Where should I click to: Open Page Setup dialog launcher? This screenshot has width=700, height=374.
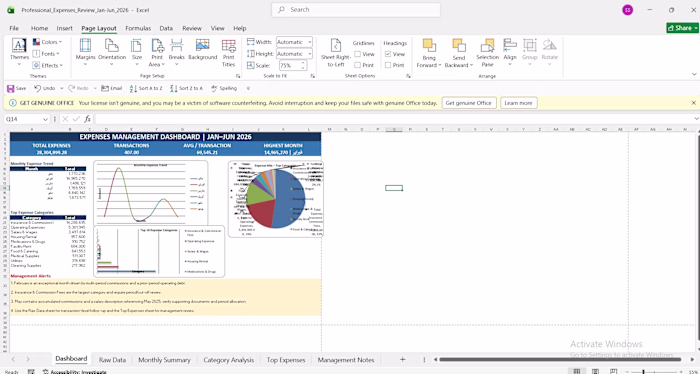(238, 76)
